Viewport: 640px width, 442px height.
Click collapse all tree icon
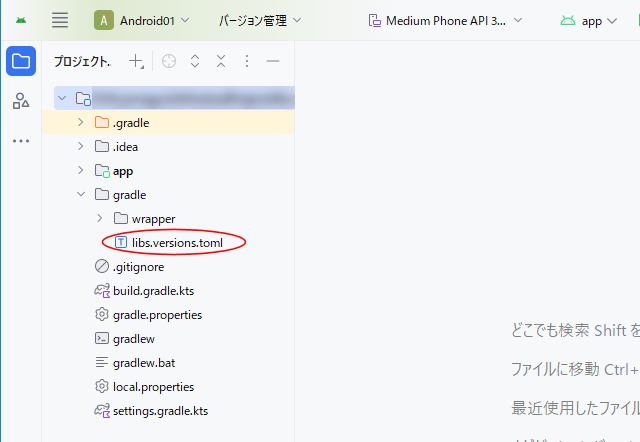point(221,62)
